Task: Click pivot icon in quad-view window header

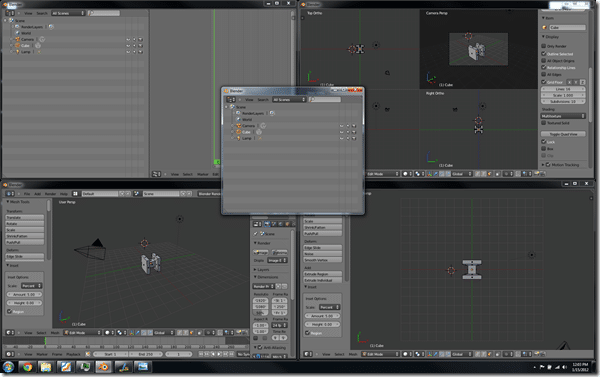Action: coord(419,174)
